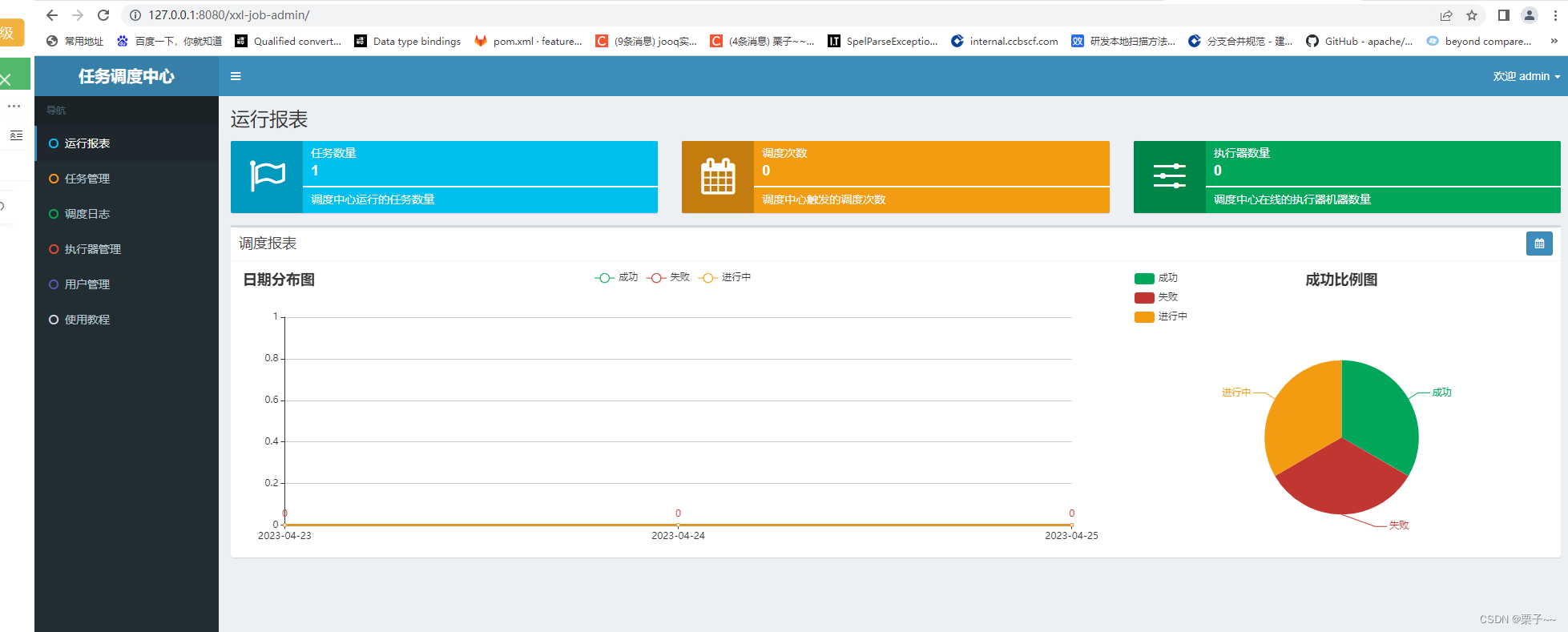This screenshot has height=632, width=1568.
Task: Open the 百度一下 bookmark
Action: [x=169, y=41]
